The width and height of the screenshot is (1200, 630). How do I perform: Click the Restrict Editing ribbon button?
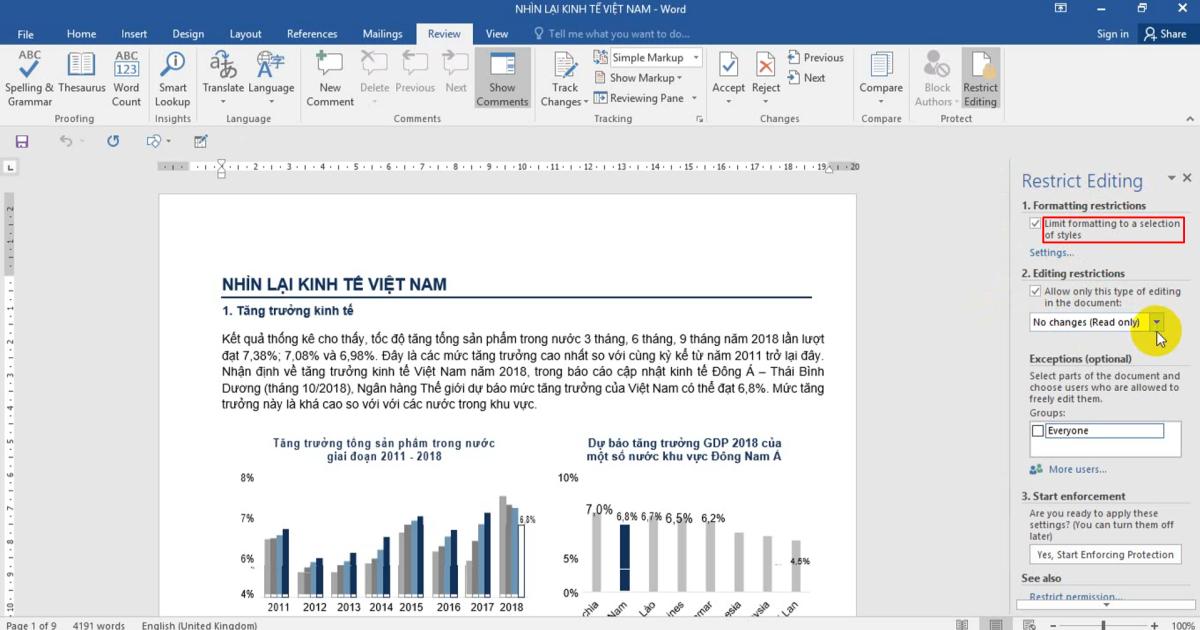coord(980,78)
